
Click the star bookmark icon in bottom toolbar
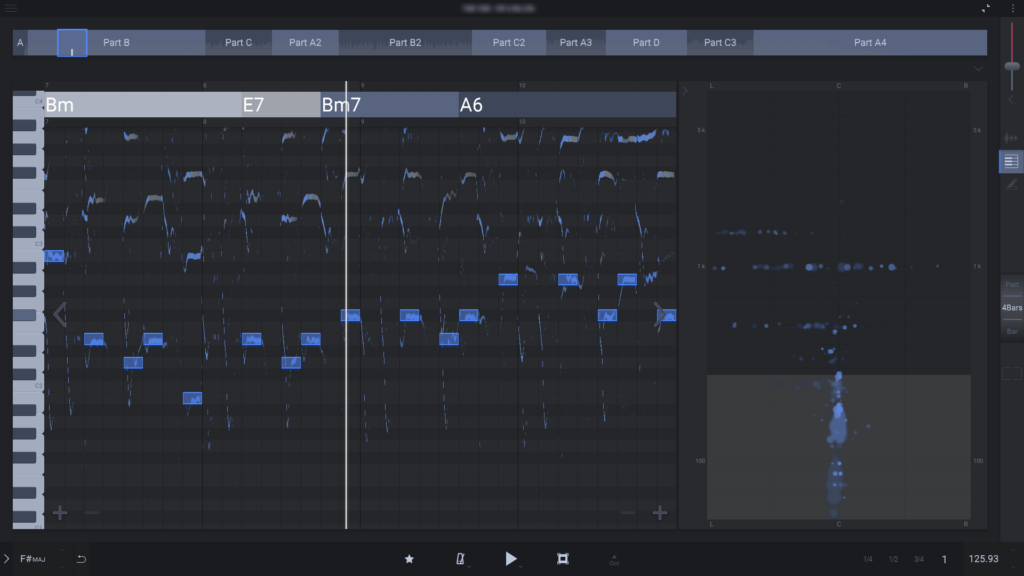point(409,559)
